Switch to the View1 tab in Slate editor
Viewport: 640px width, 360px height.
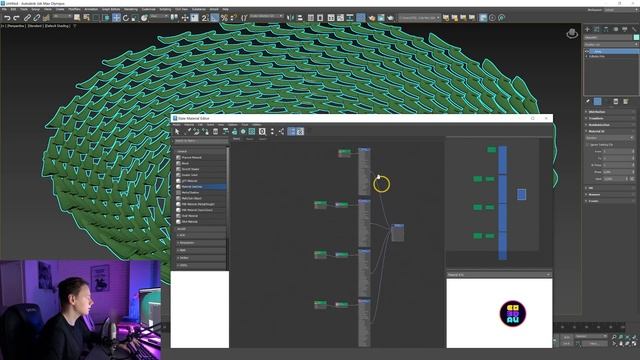click(236, 139)
